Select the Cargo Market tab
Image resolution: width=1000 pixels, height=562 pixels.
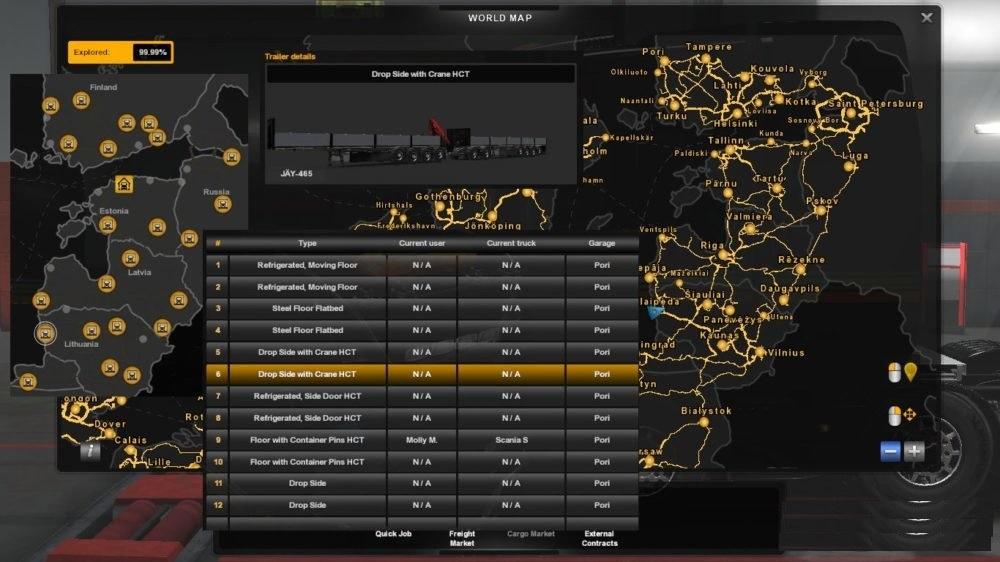click(530, 534)
